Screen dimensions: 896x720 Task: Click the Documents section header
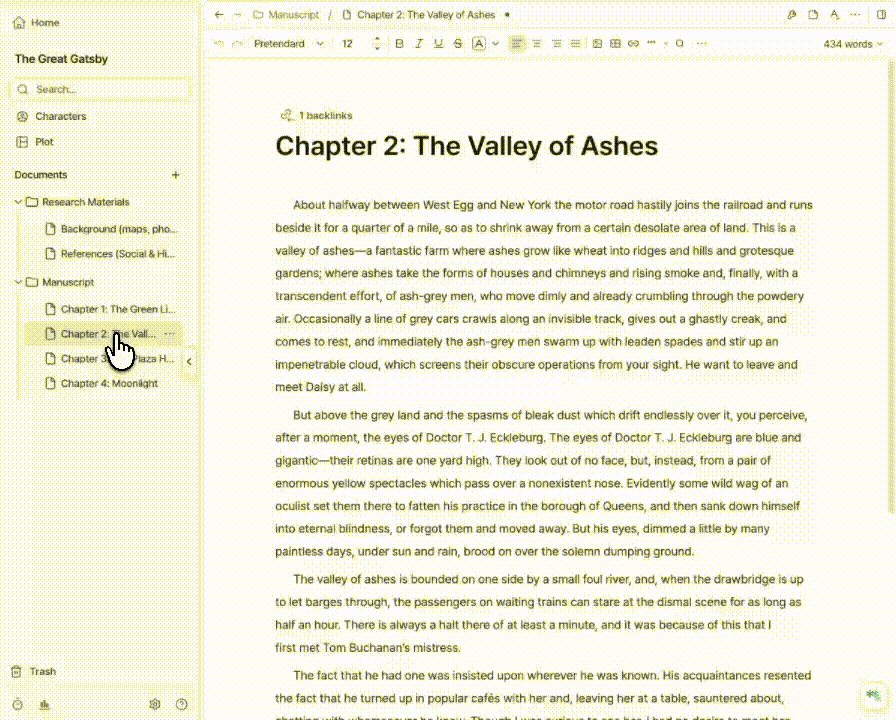click(41, 175)
